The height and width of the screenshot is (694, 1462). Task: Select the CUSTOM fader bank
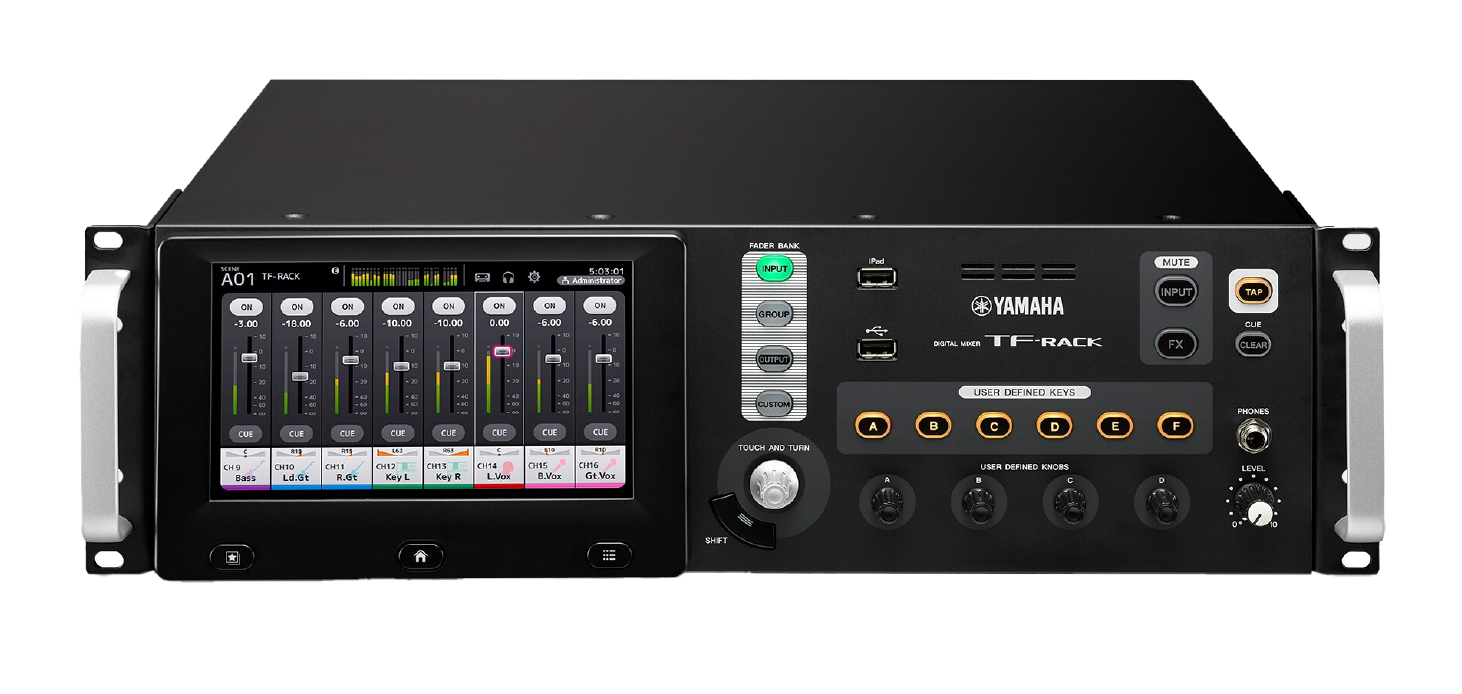pyautogui.click(x=774, y=404)
